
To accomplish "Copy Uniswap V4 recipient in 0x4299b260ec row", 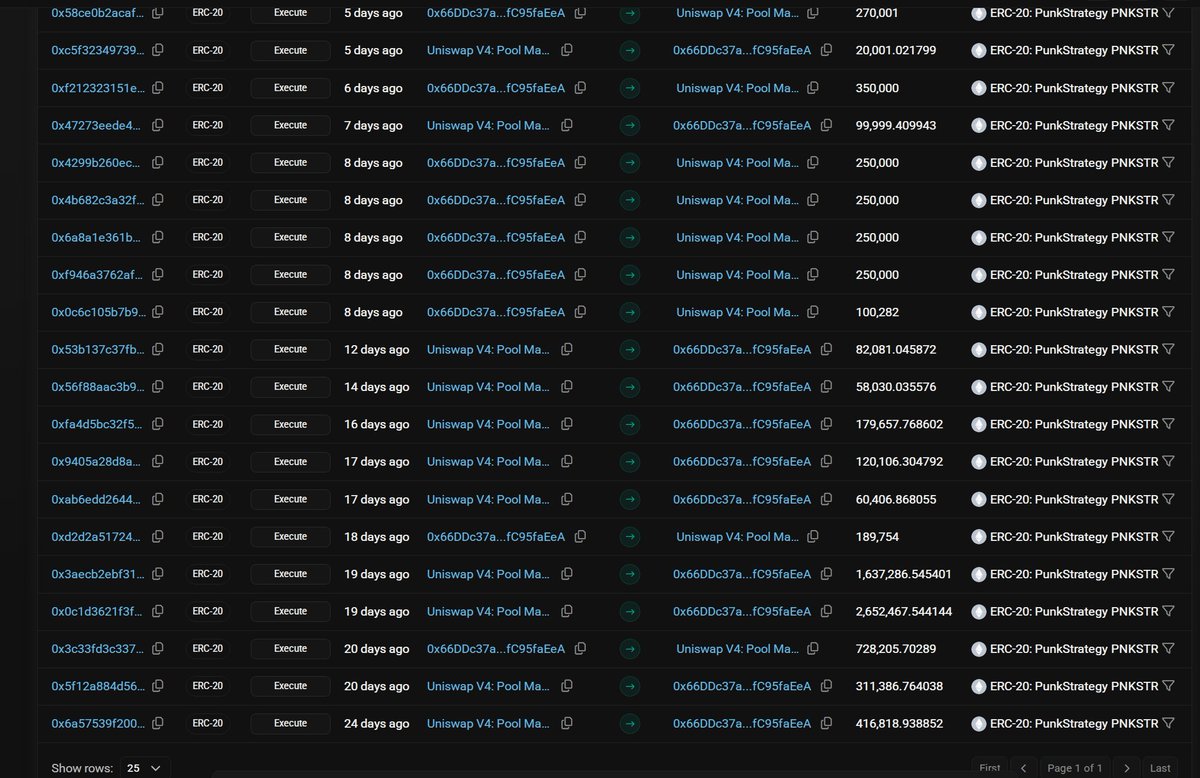I will click(x=813, y=162).
